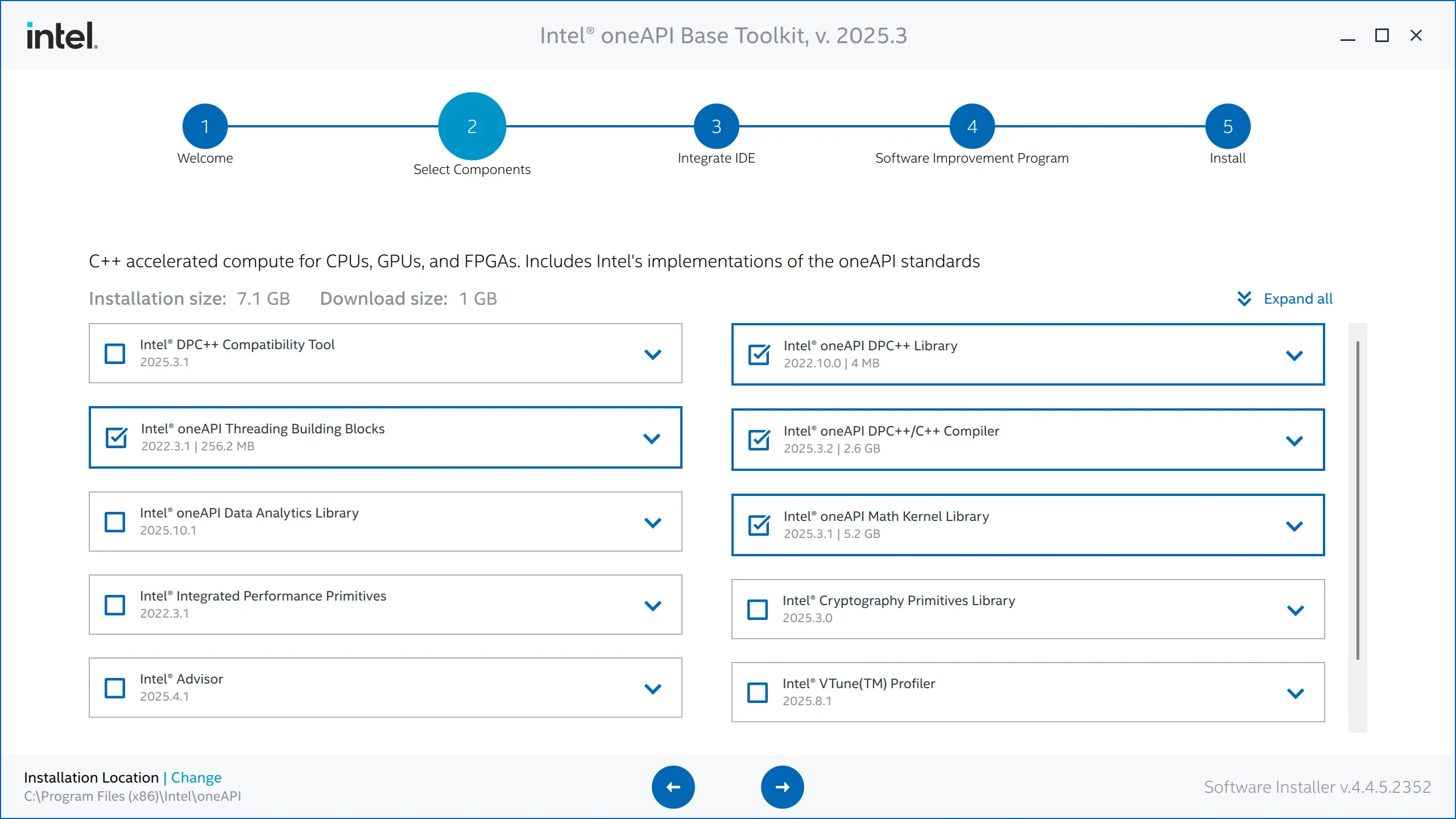Click the Installation size 7.1 GB value
Screen dimensions: 1456x819
263,299
